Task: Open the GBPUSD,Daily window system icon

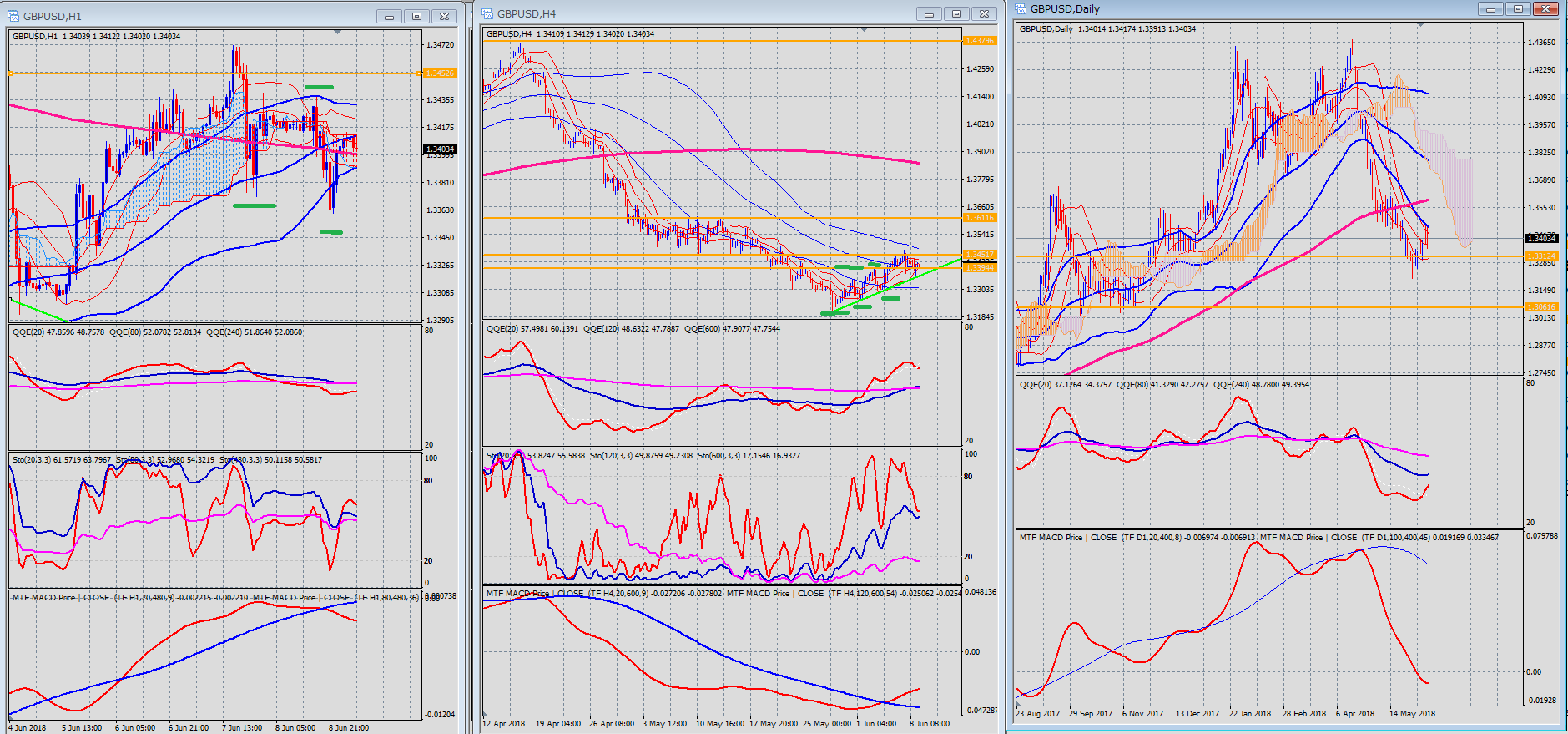Action: (1021, 8)
